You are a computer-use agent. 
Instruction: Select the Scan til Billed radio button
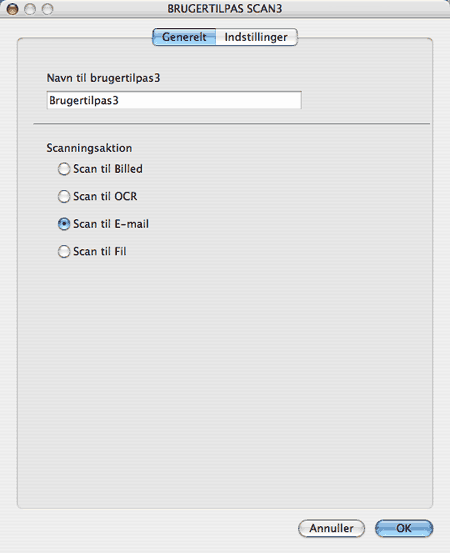pos(64,169)
